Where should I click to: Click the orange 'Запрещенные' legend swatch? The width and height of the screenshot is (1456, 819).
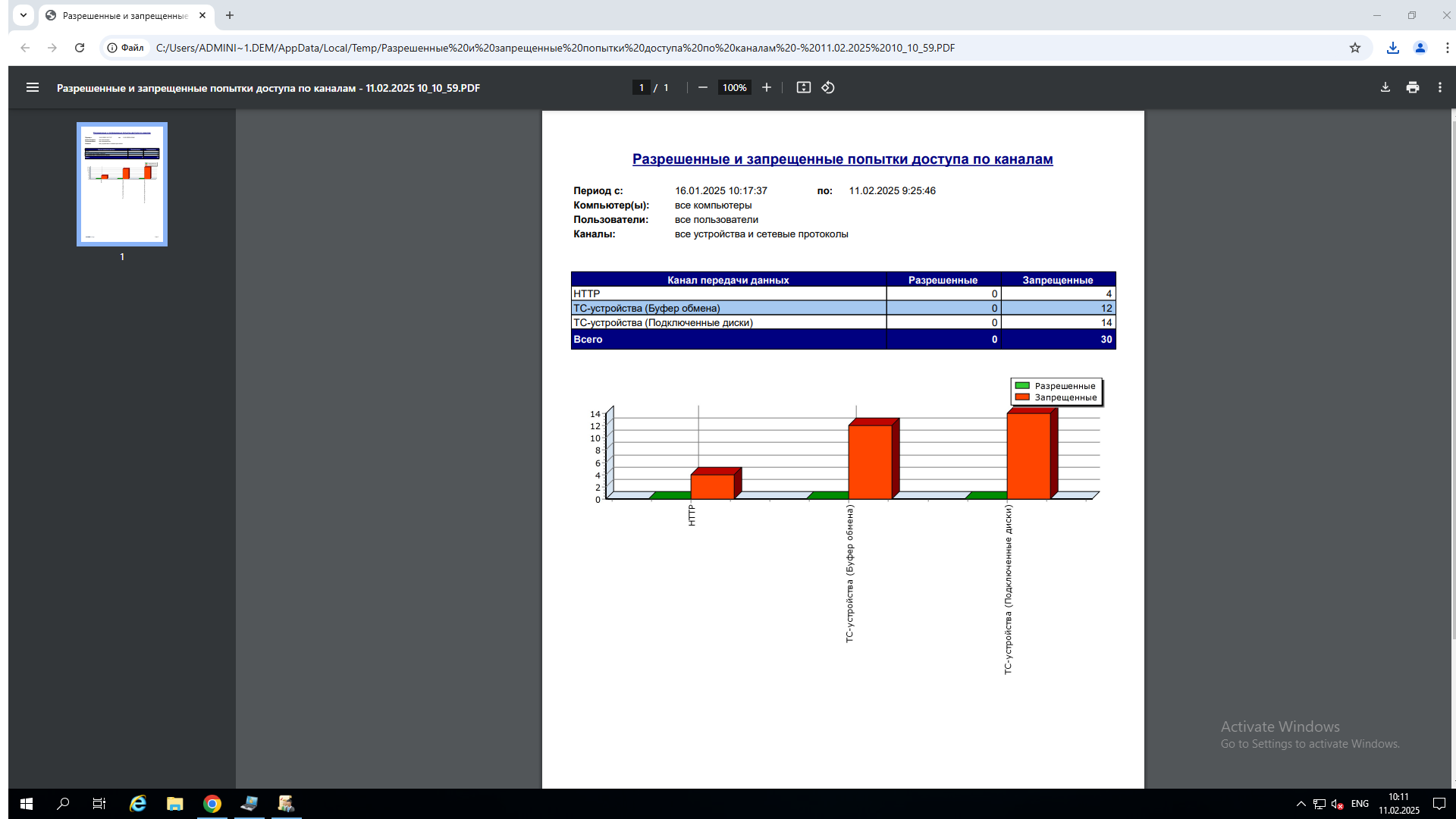pos(1022,397)
